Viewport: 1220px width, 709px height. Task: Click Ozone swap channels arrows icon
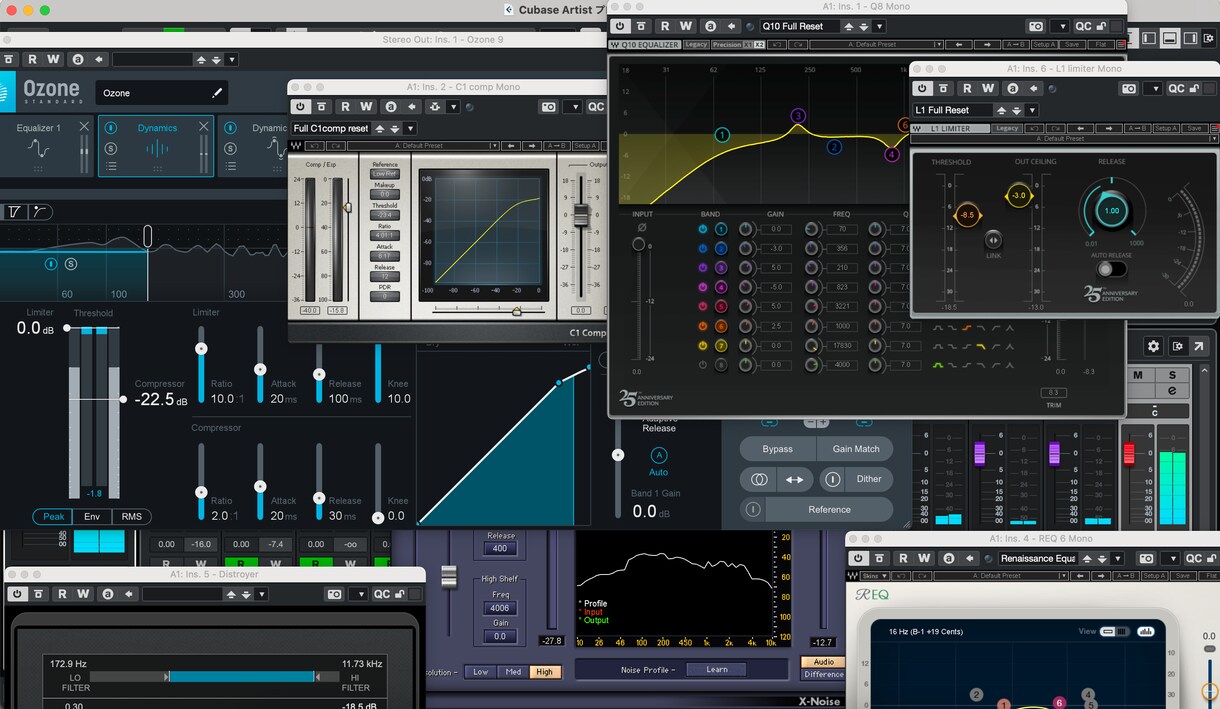(x=794, y=479)
